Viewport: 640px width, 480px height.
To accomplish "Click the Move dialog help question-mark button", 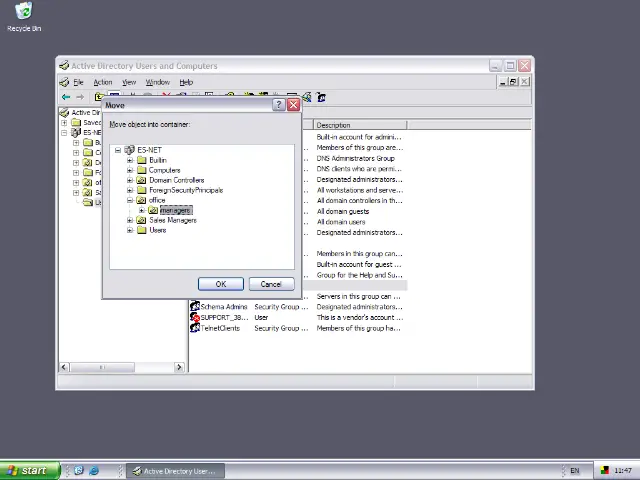I will point(278,105).
